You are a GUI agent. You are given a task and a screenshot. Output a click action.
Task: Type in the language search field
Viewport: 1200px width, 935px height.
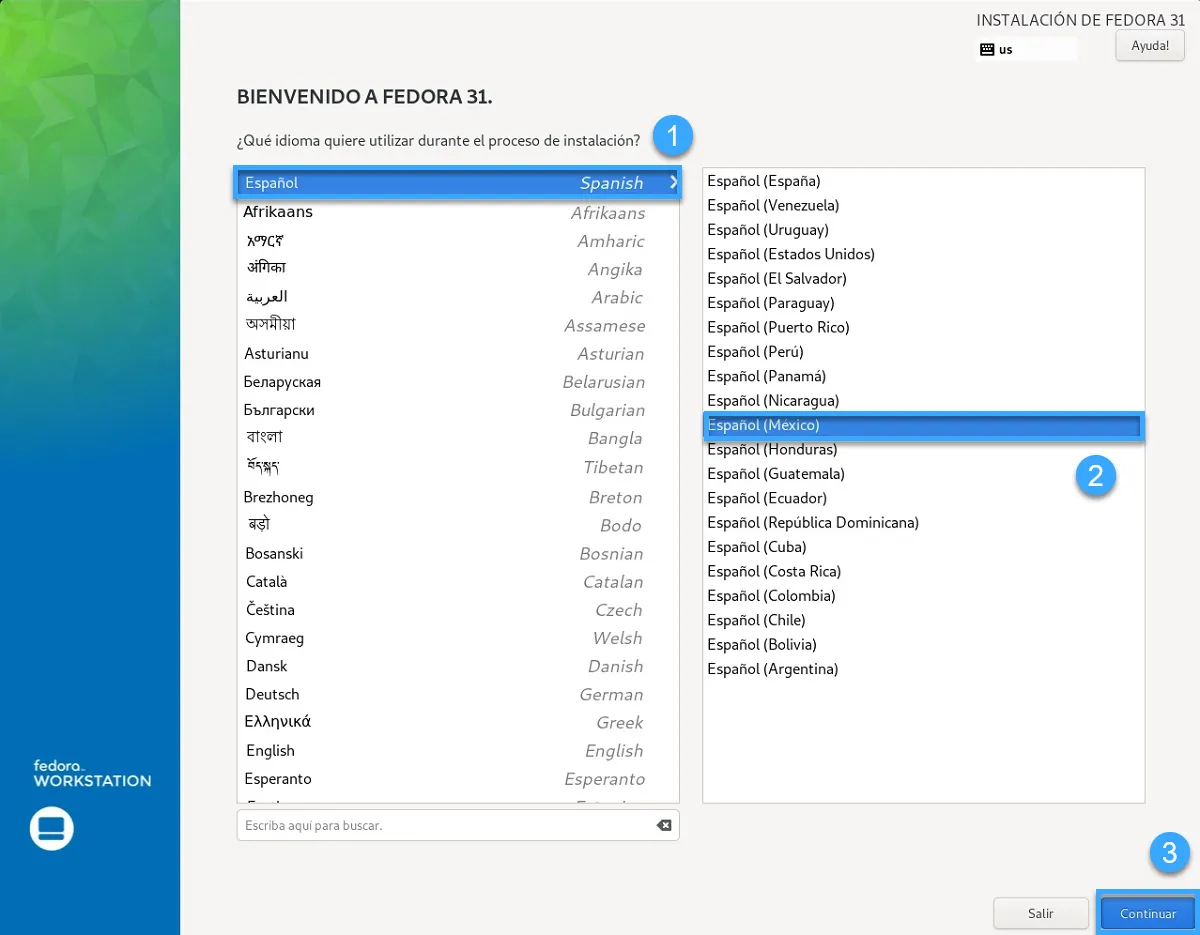(x=445, y=825)
